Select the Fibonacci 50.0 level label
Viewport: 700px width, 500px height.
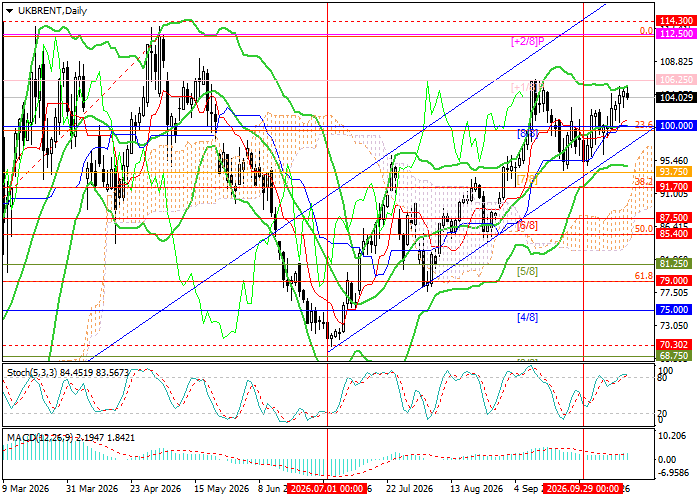point(644,229)
